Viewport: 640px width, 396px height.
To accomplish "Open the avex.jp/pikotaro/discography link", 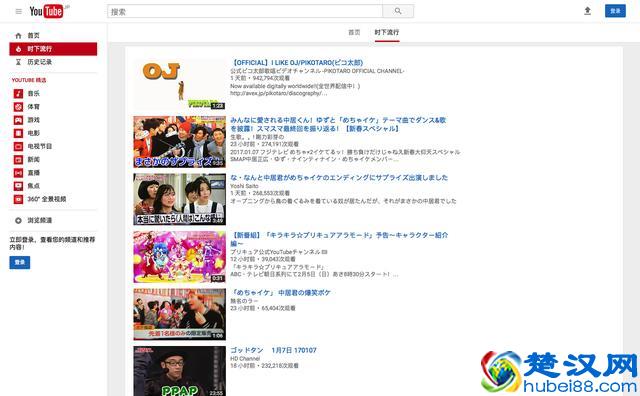I will click(279, 93).
